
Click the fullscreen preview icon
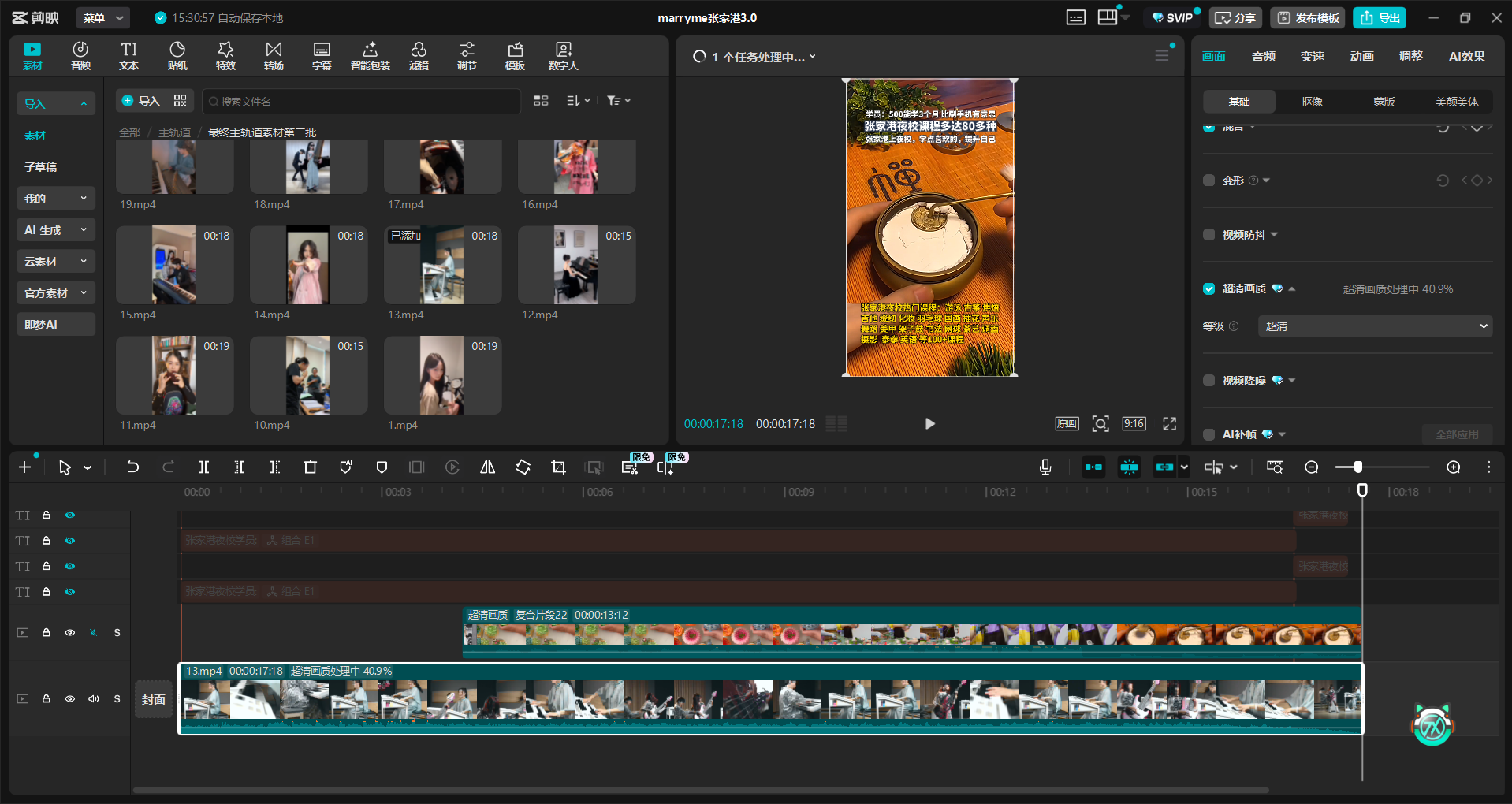pyautogui.click(x=1170, y=424)
